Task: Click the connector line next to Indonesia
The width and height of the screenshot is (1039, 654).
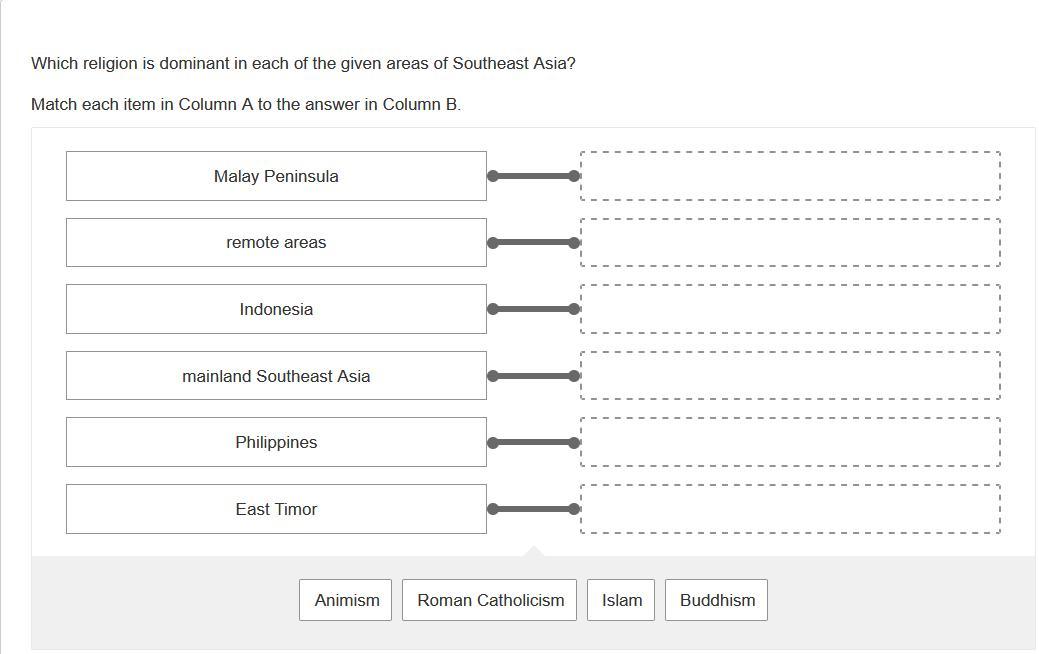Action: [533, 309]
